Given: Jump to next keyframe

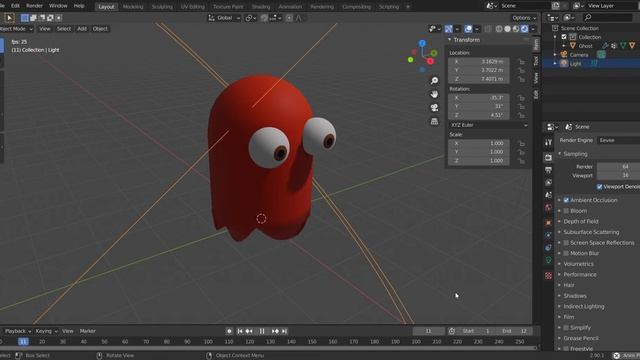Looking at the screenshot, I should [x=276, y=331].
